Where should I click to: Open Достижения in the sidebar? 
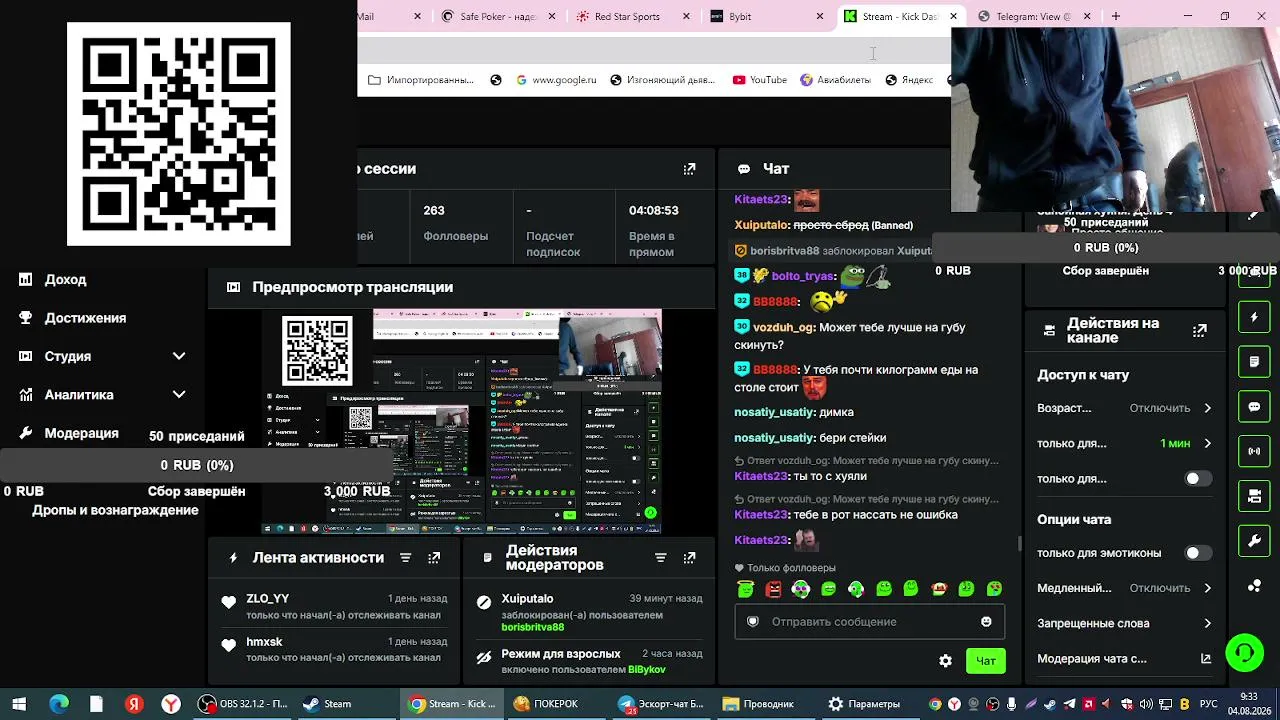click(x=85, y=318)
